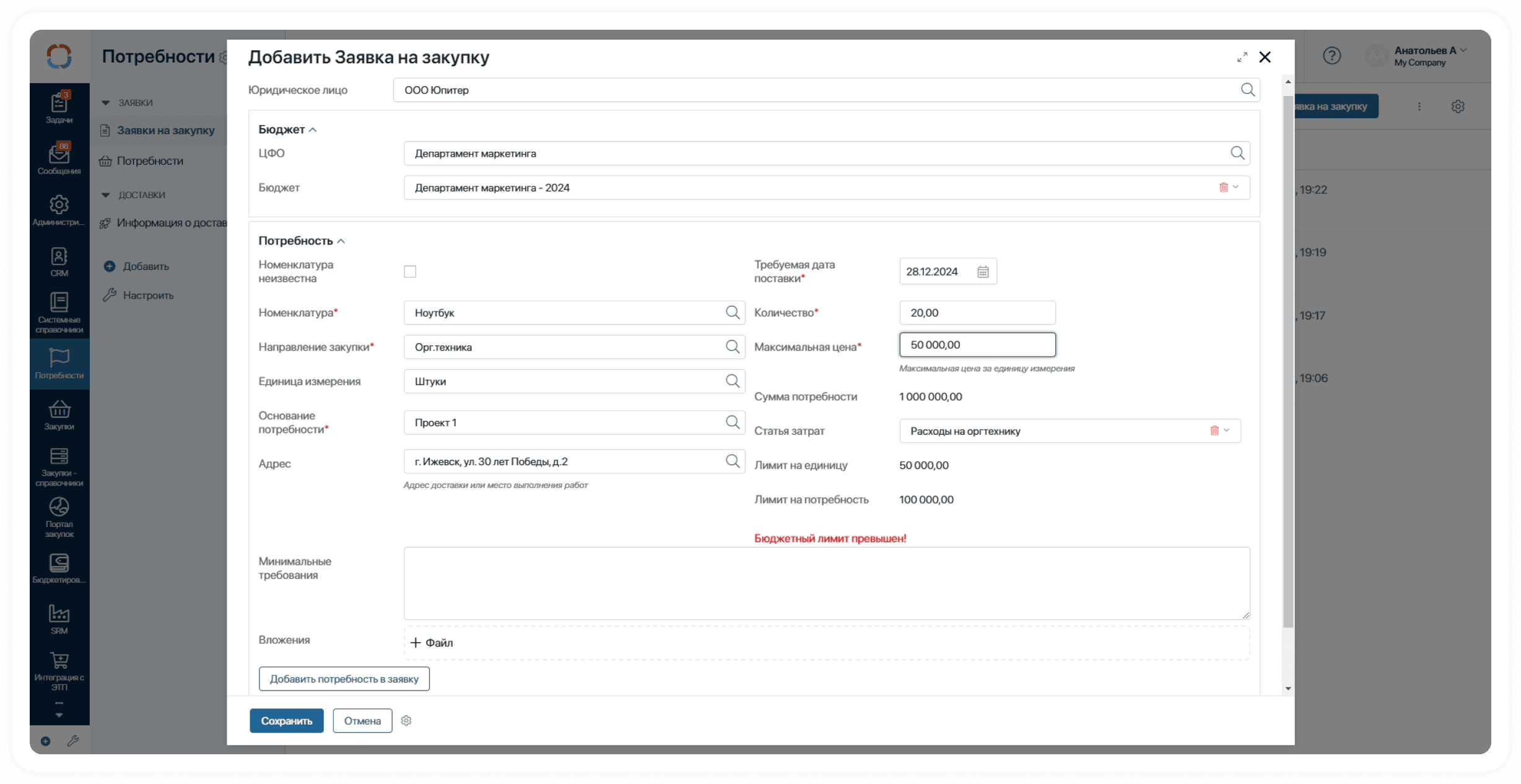Click search icon in Номенклатура field
The width and height of the screenshot is (1521, 784).
point(732,313)
